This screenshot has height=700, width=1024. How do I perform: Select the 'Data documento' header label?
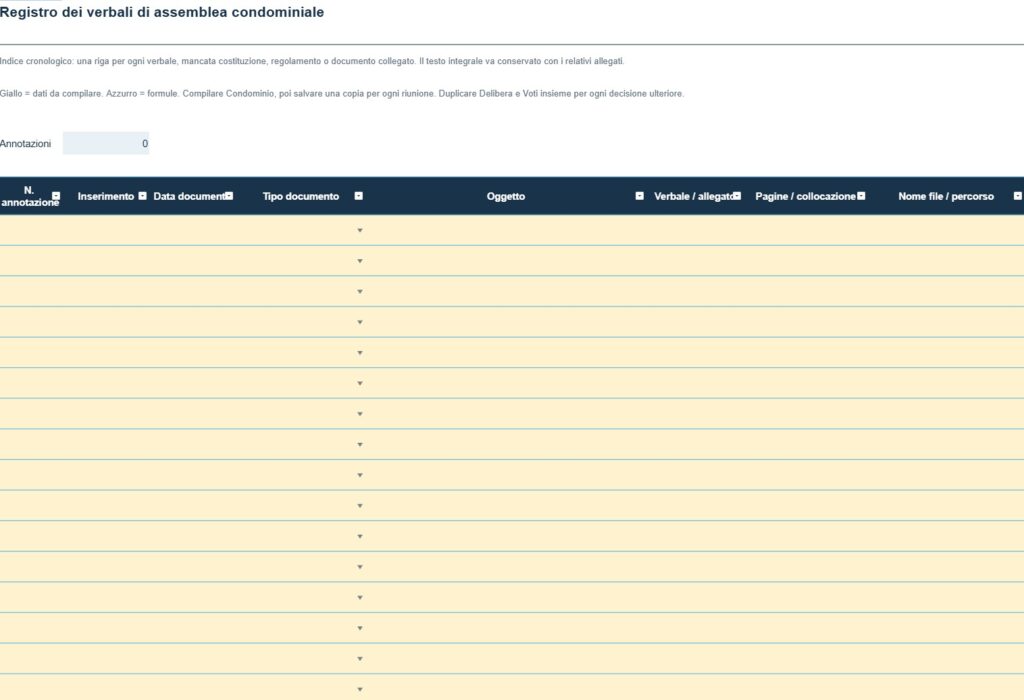click(x=189, y=196)
